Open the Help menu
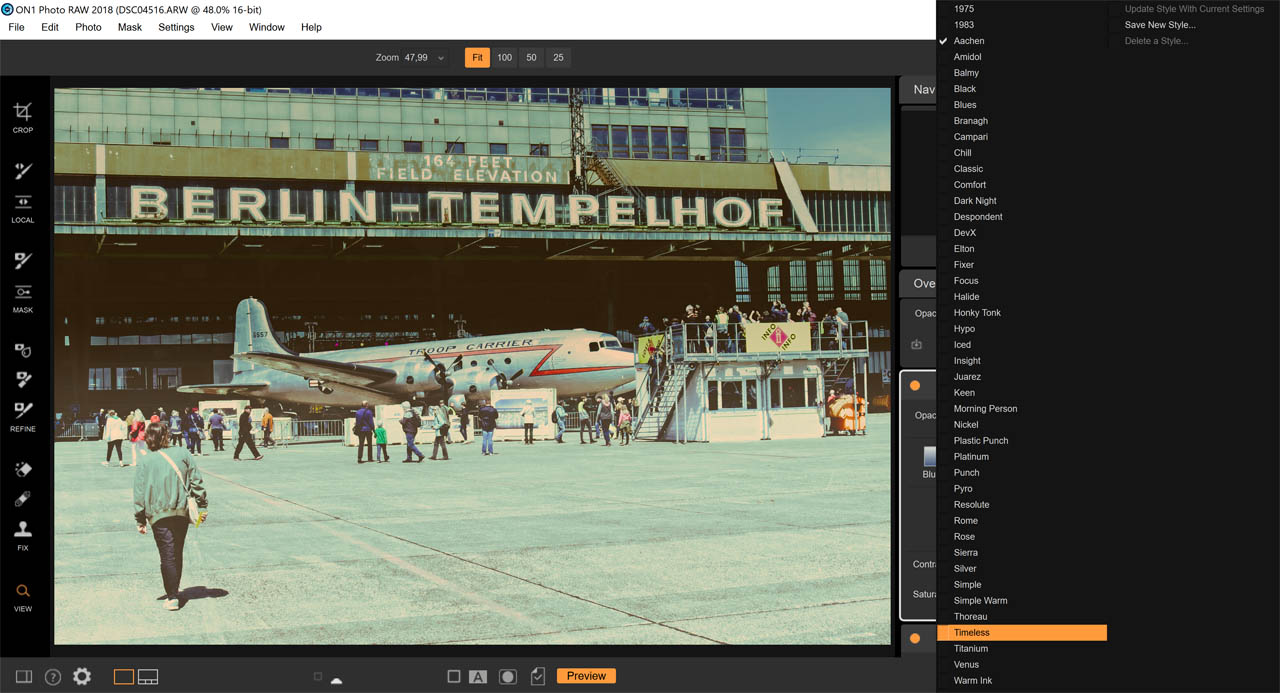 tap(311, 27)
